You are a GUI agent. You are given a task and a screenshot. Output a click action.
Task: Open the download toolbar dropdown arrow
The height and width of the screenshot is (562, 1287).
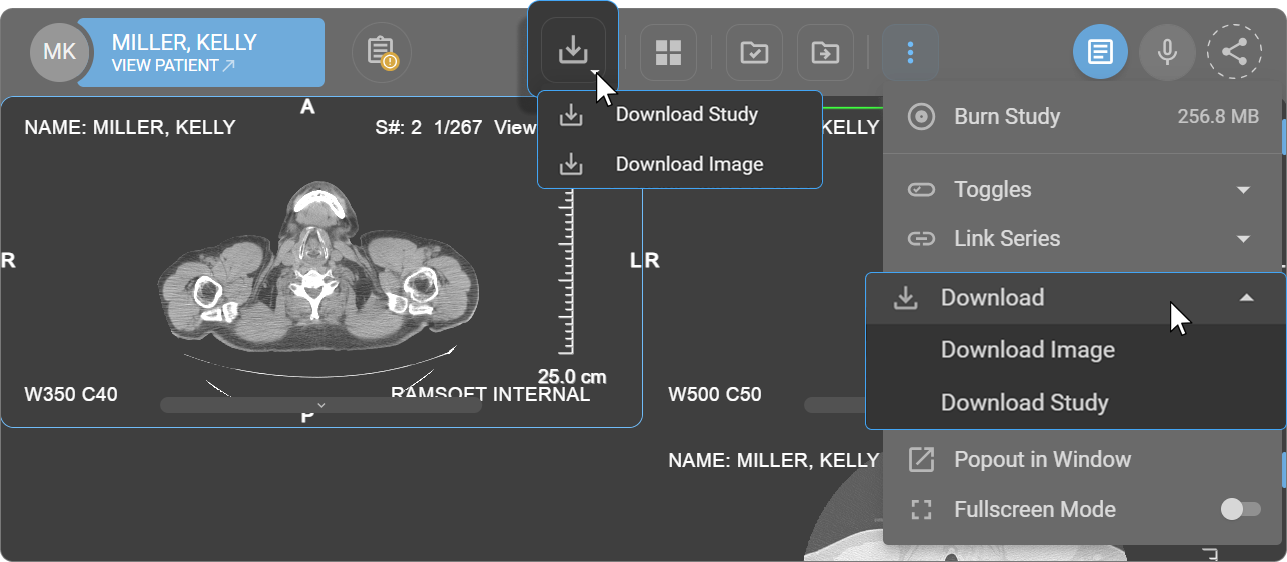[596, 73]
